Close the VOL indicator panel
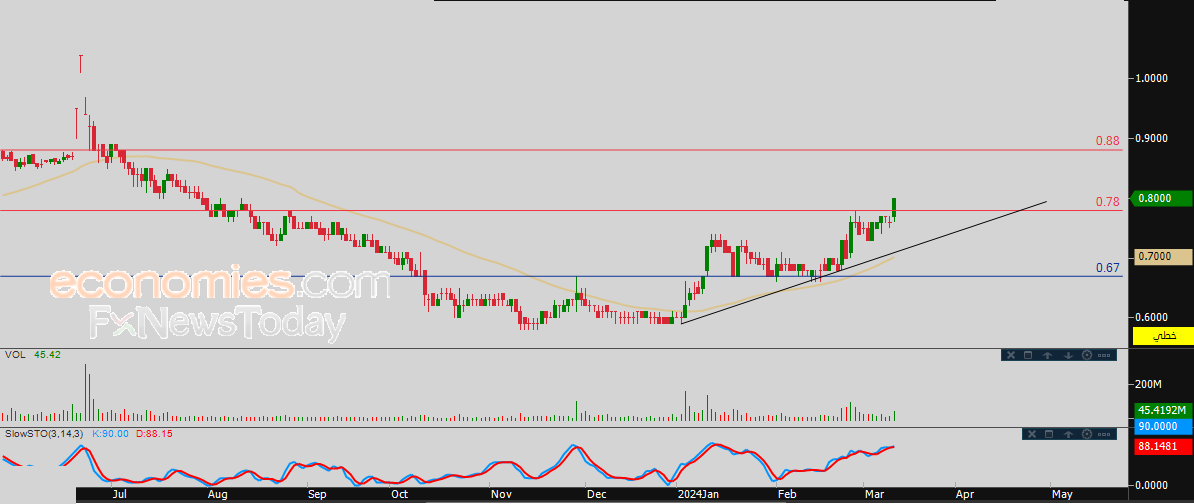The width and height of the screenshot is (1194, 504). [x=1011, y=355]
